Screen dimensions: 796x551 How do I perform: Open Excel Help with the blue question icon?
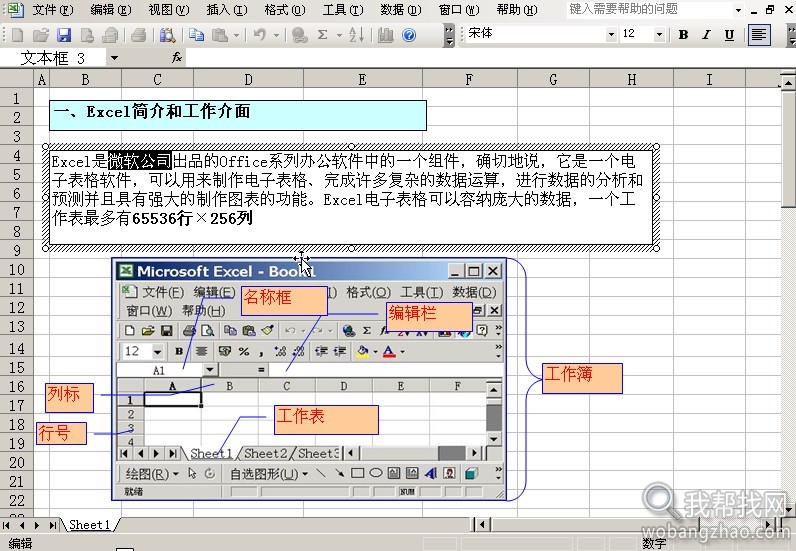click(x=409, y=35)
